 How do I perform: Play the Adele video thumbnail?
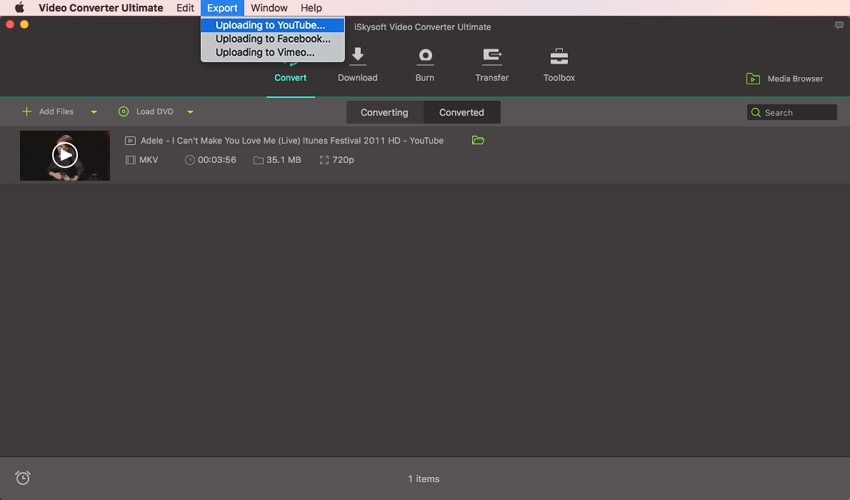[x=65, y=155]
